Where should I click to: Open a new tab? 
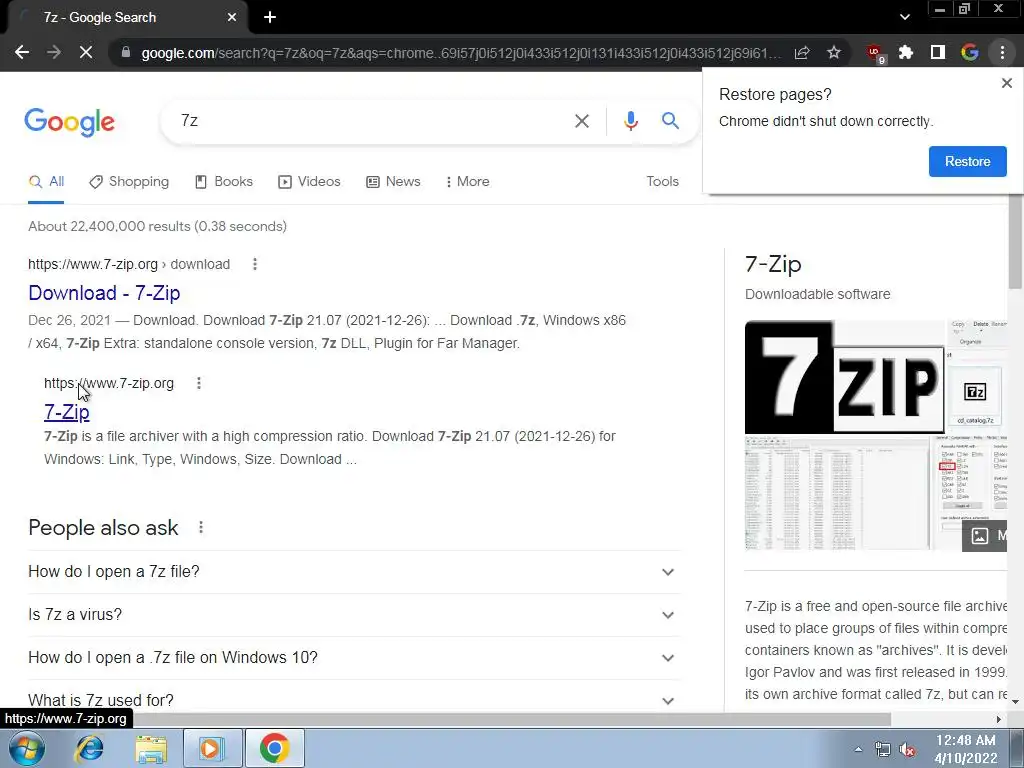pyautogui.click(x=270, y=18)
